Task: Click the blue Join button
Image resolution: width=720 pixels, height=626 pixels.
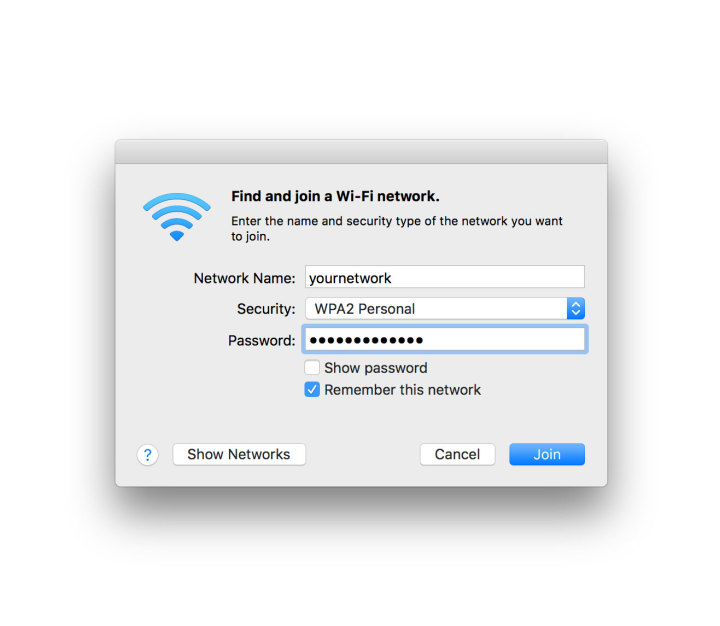Action: point(547,454)
